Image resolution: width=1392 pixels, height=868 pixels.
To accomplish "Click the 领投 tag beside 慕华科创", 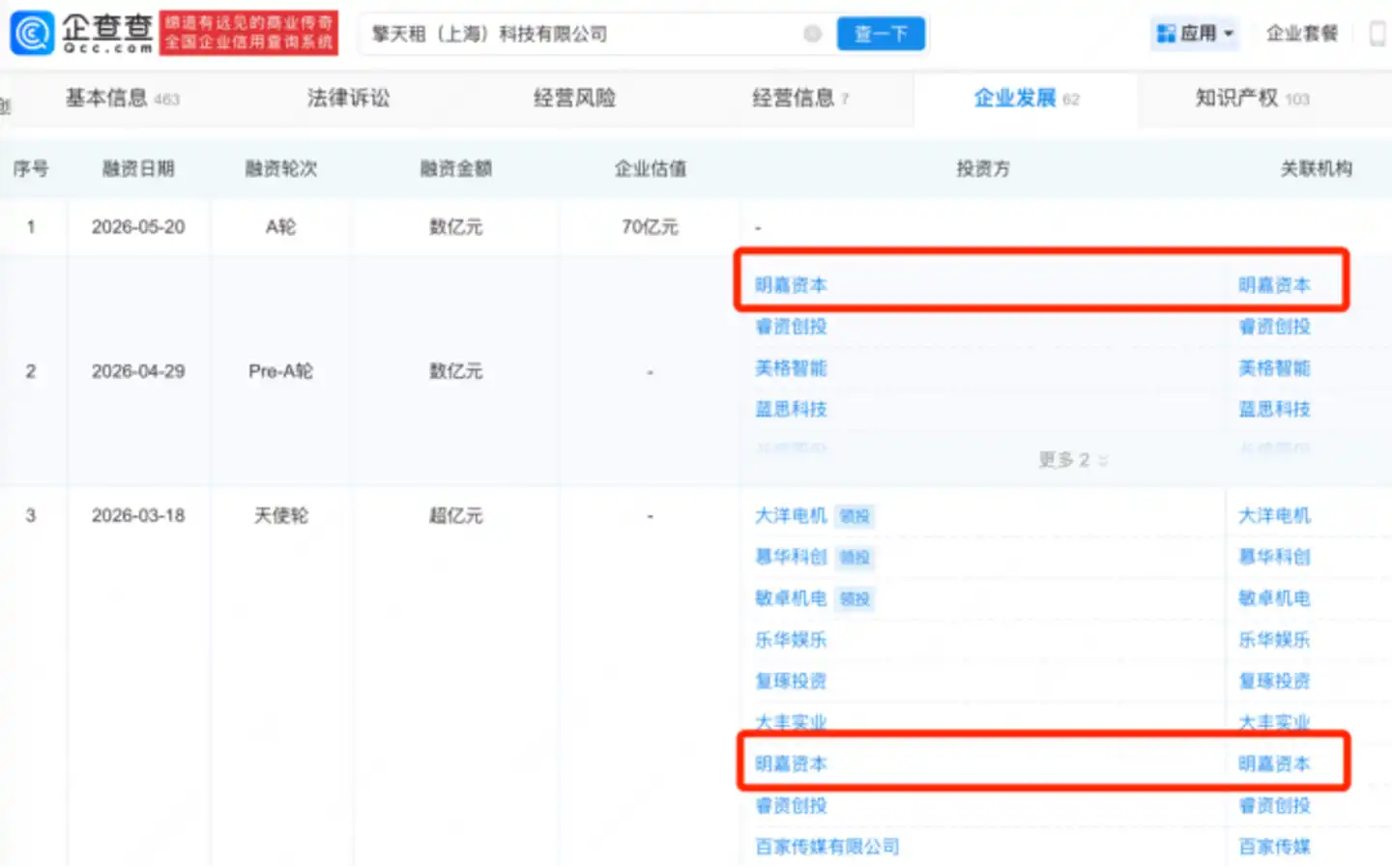I will pos(855,558).
